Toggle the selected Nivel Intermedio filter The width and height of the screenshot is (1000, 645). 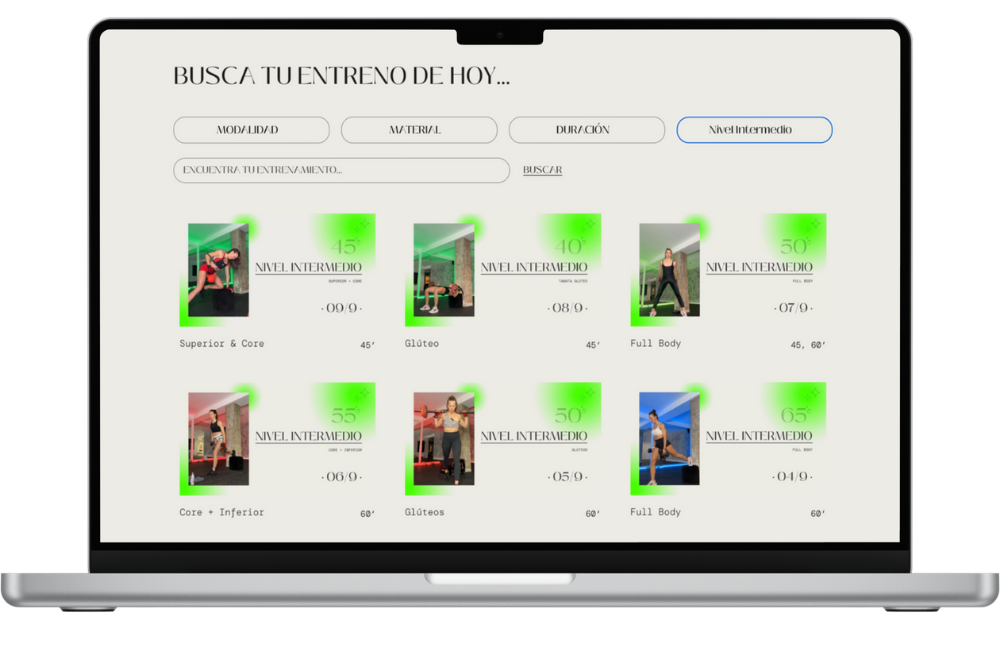tap(754, 130)
